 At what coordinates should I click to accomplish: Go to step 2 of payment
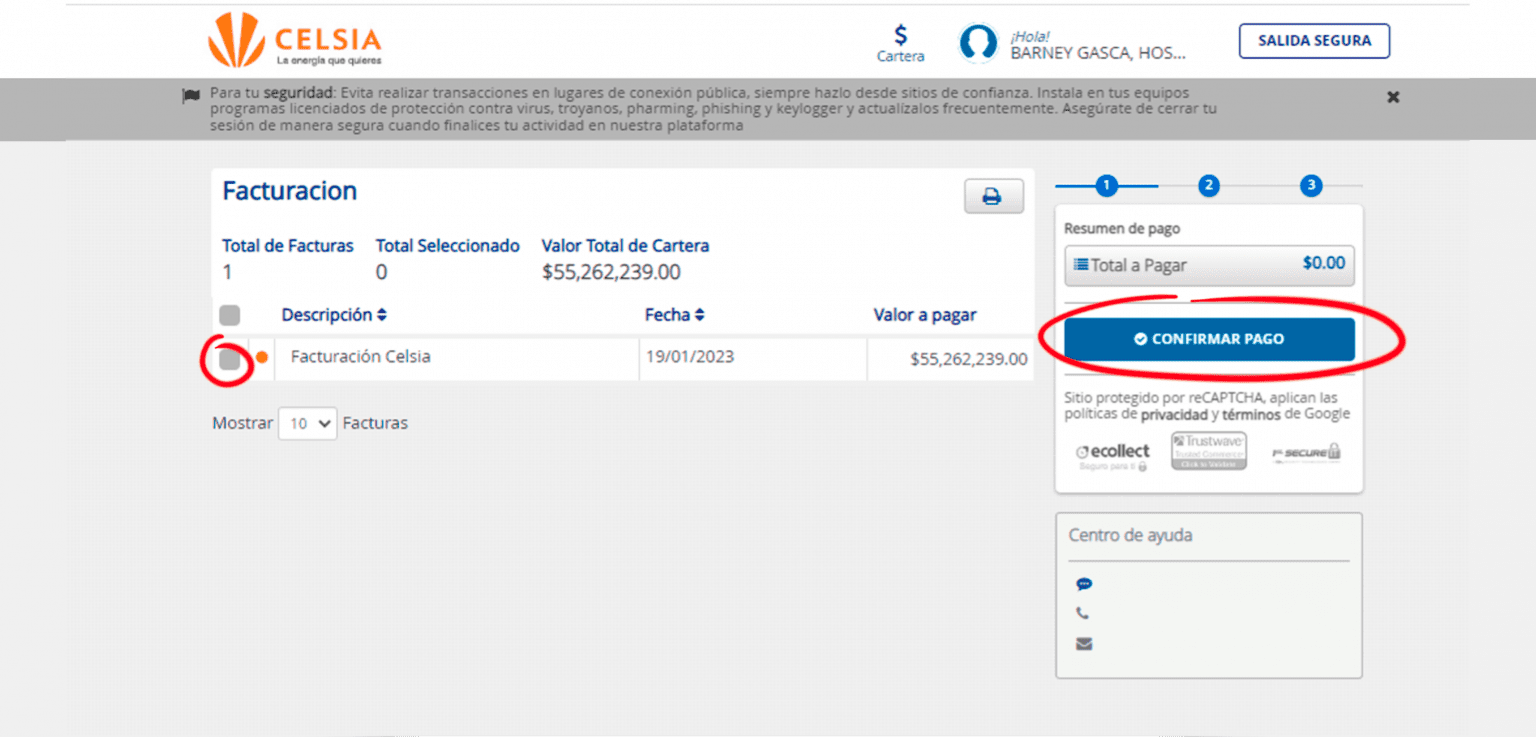point(1209,185)
